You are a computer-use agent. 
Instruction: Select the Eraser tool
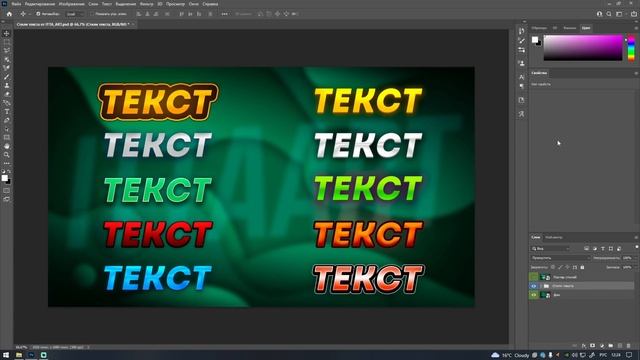click(7, 94)
